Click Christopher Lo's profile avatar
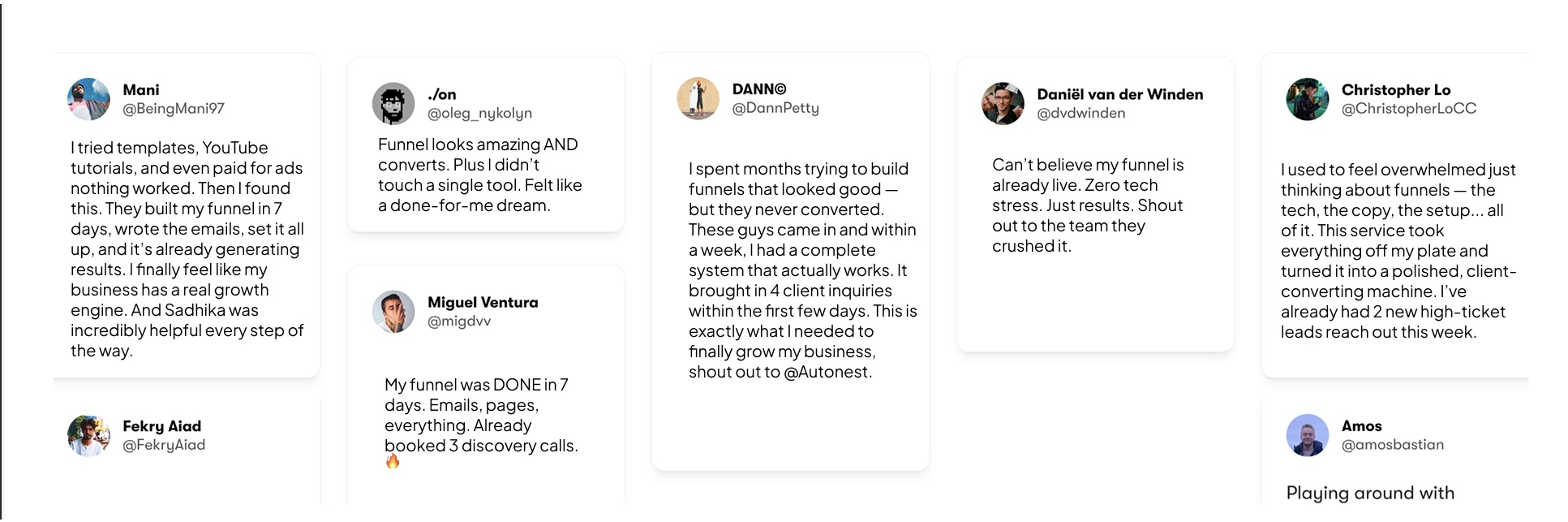Image resolution: width=1568 pixels, height=522 pixels. pos(1308,99)
